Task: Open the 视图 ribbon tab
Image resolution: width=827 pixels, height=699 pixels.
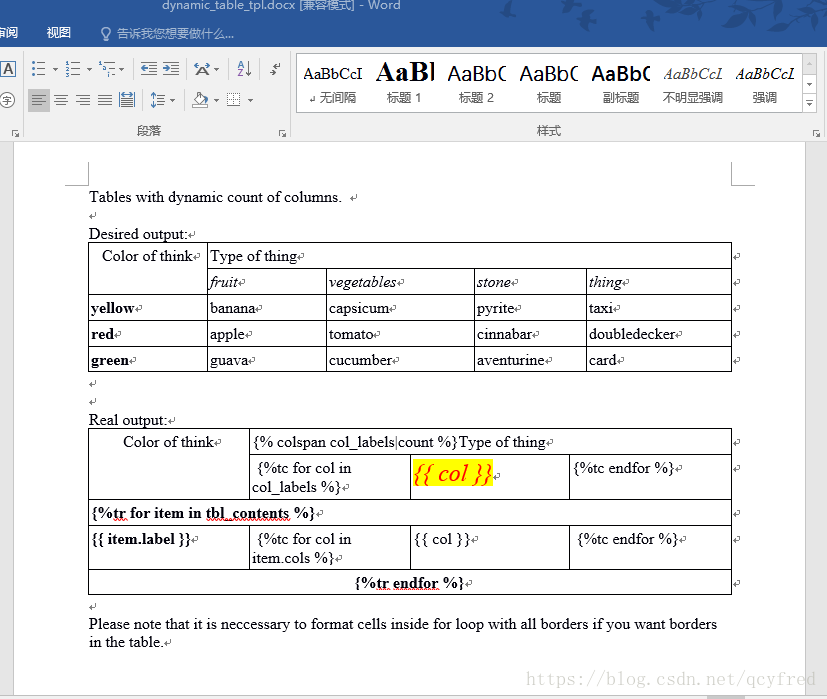Action: click(x=59, y=33)
